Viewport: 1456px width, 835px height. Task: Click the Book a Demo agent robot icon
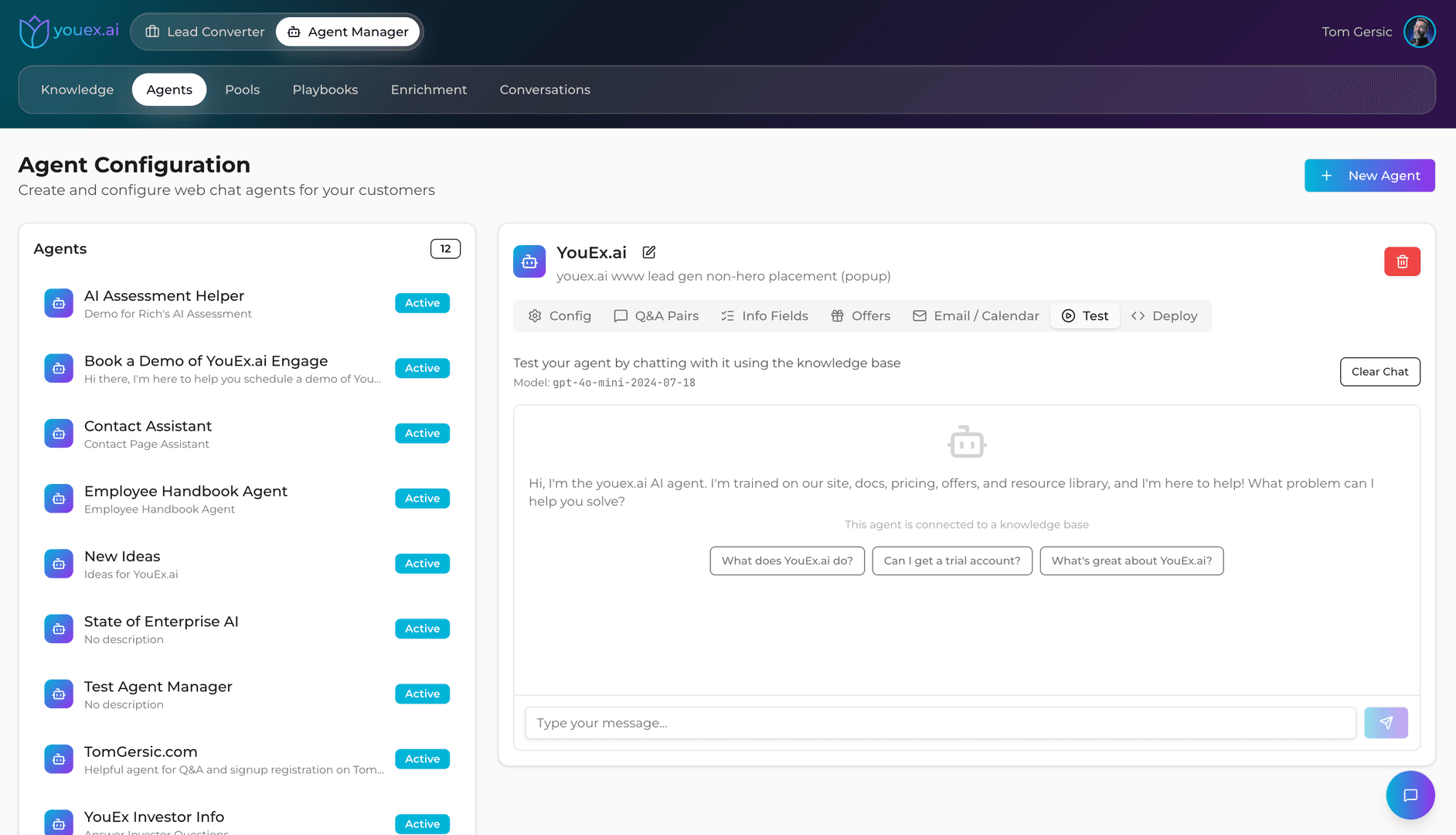[x=59, y=368]
